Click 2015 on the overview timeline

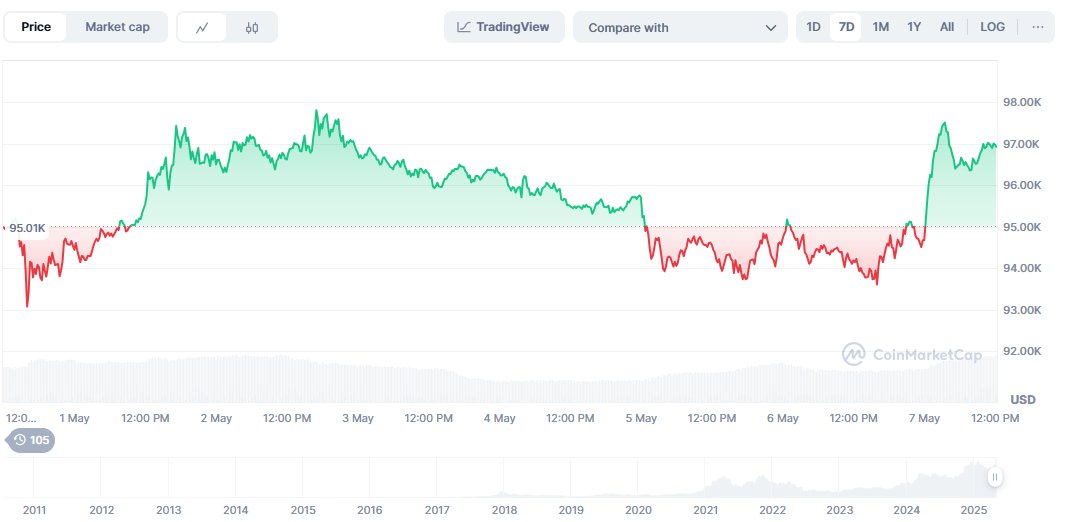(x=303, y=509)
